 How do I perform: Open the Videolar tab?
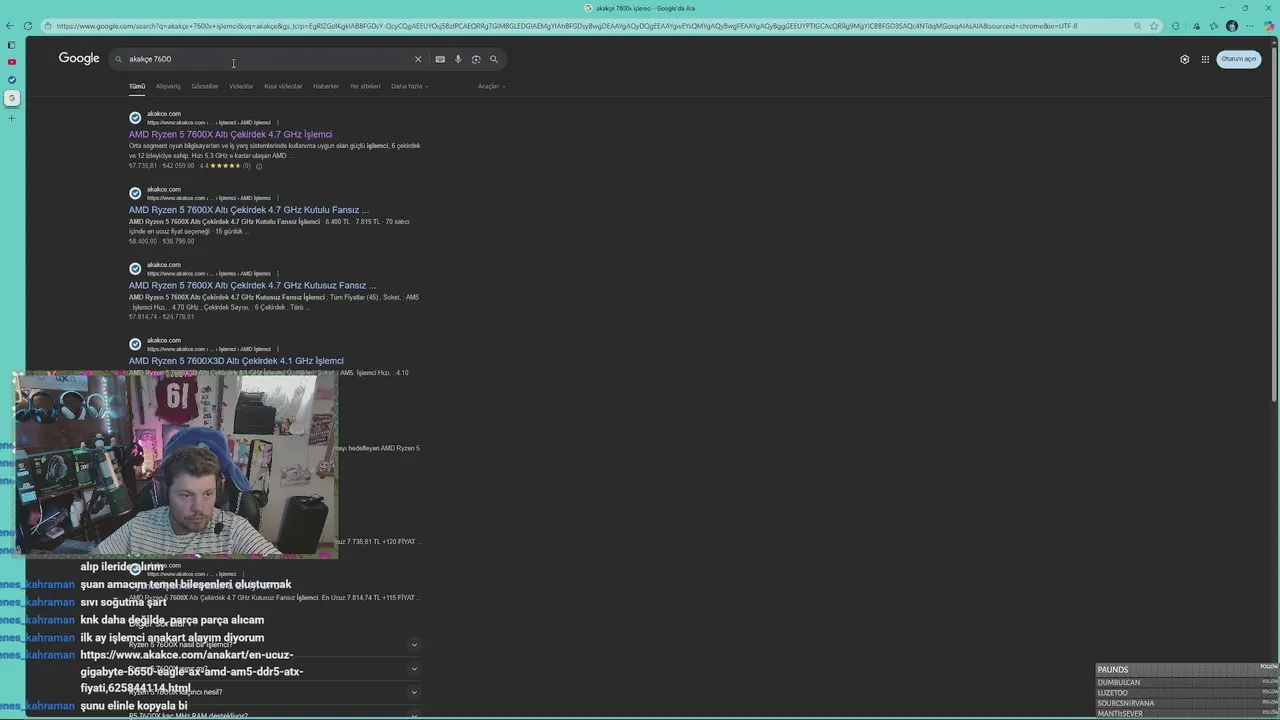pos(241,86)
